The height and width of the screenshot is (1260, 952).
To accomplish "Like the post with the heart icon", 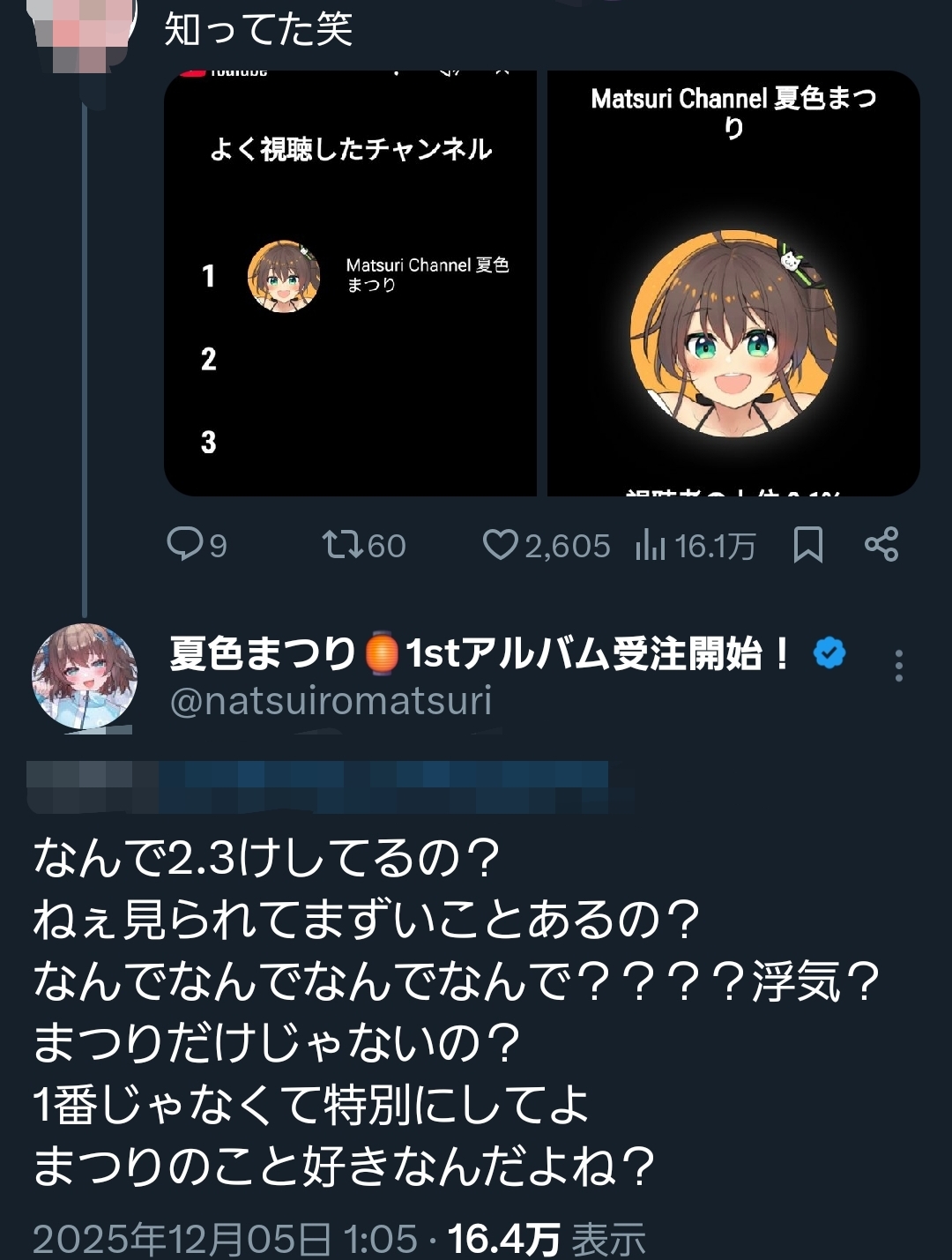I will click(500, 544).
